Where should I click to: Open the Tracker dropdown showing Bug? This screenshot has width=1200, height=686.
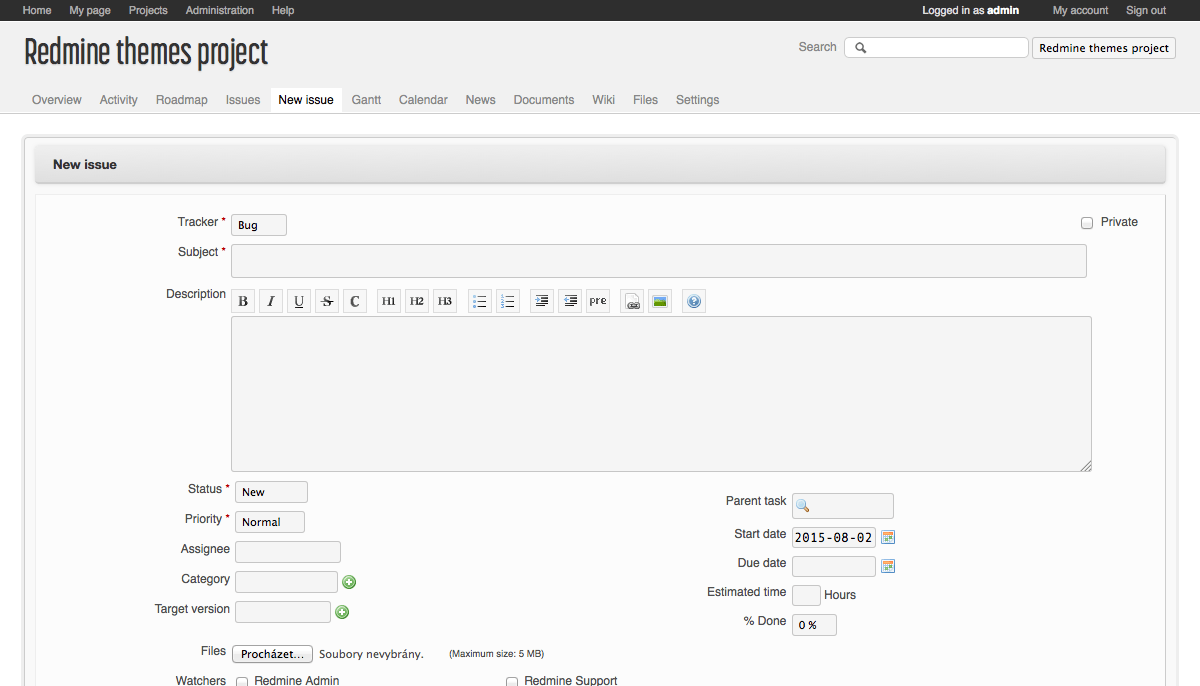[x=259, y=225]
